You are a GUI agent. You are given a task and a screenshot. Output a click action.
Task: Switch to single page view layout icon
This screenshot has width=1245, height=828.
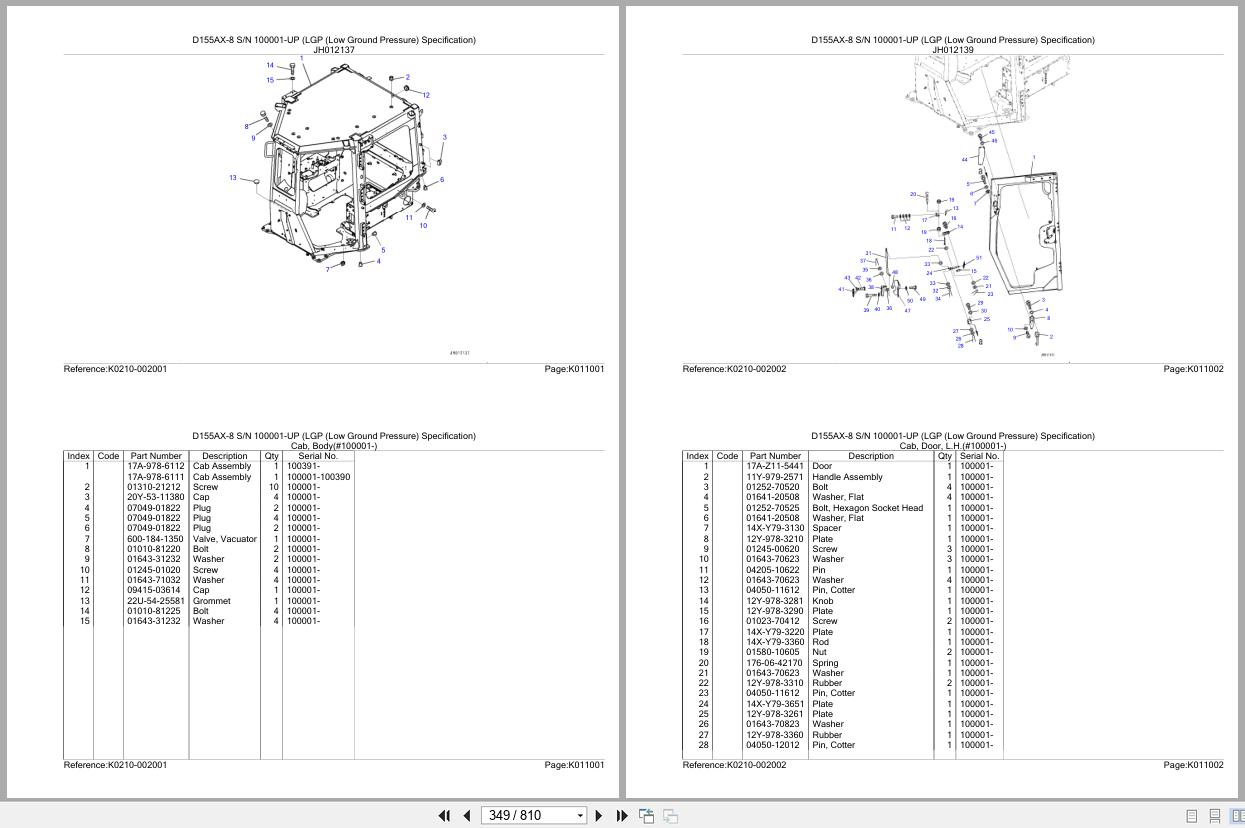click(x=1190, y=816)
